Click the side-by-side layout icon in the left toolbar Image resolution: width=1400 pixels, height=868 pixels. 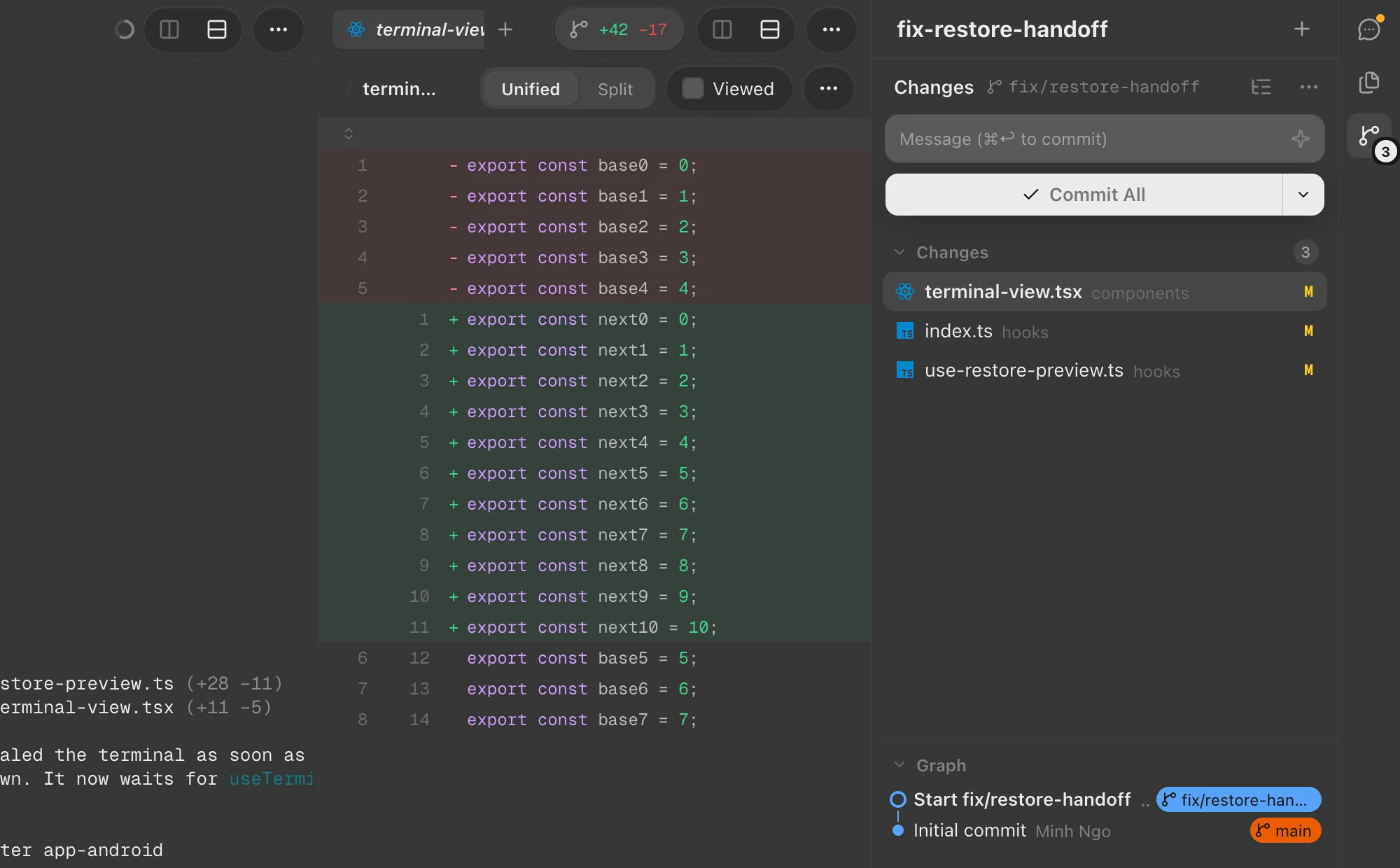coord(169,29)
